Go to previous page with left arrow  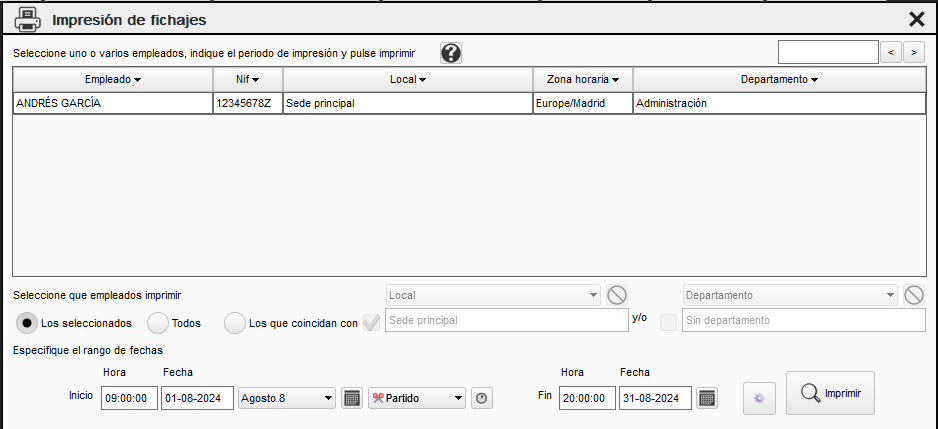[x=891, y=52]
